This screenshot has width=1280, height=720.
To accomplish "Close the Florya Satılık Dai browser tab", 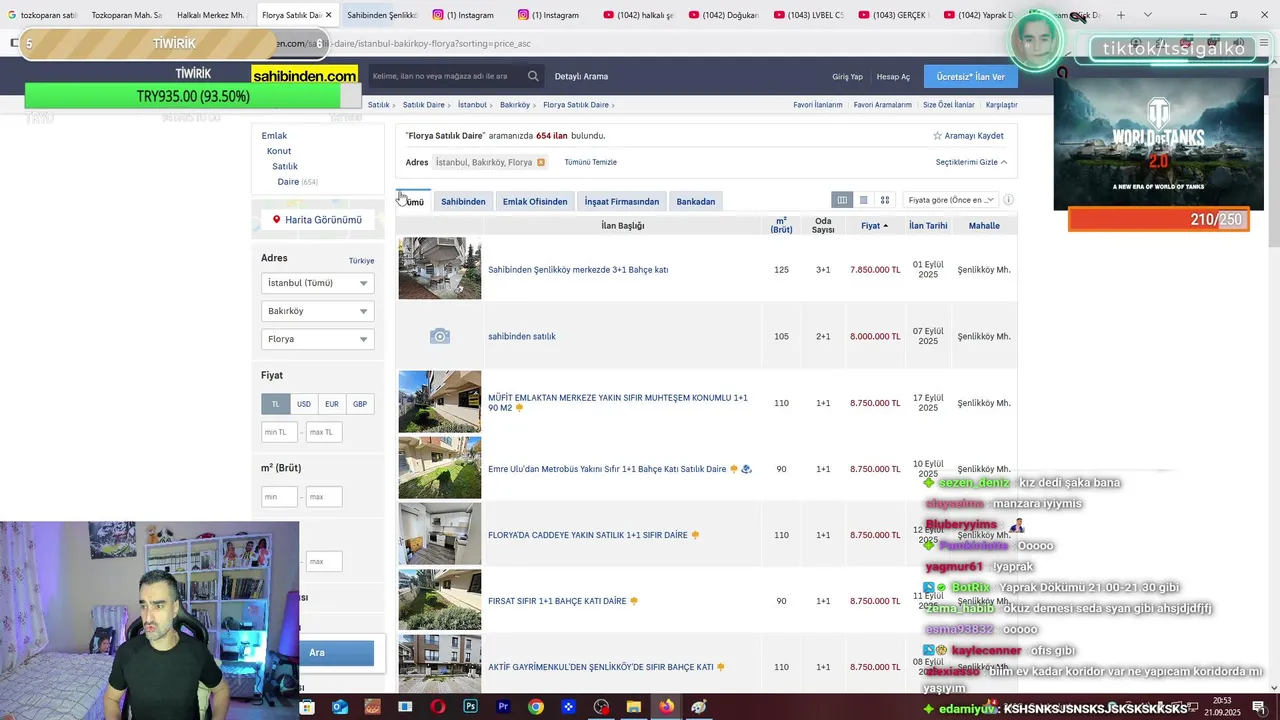I will pyautogui.click(x=328, y=15).
